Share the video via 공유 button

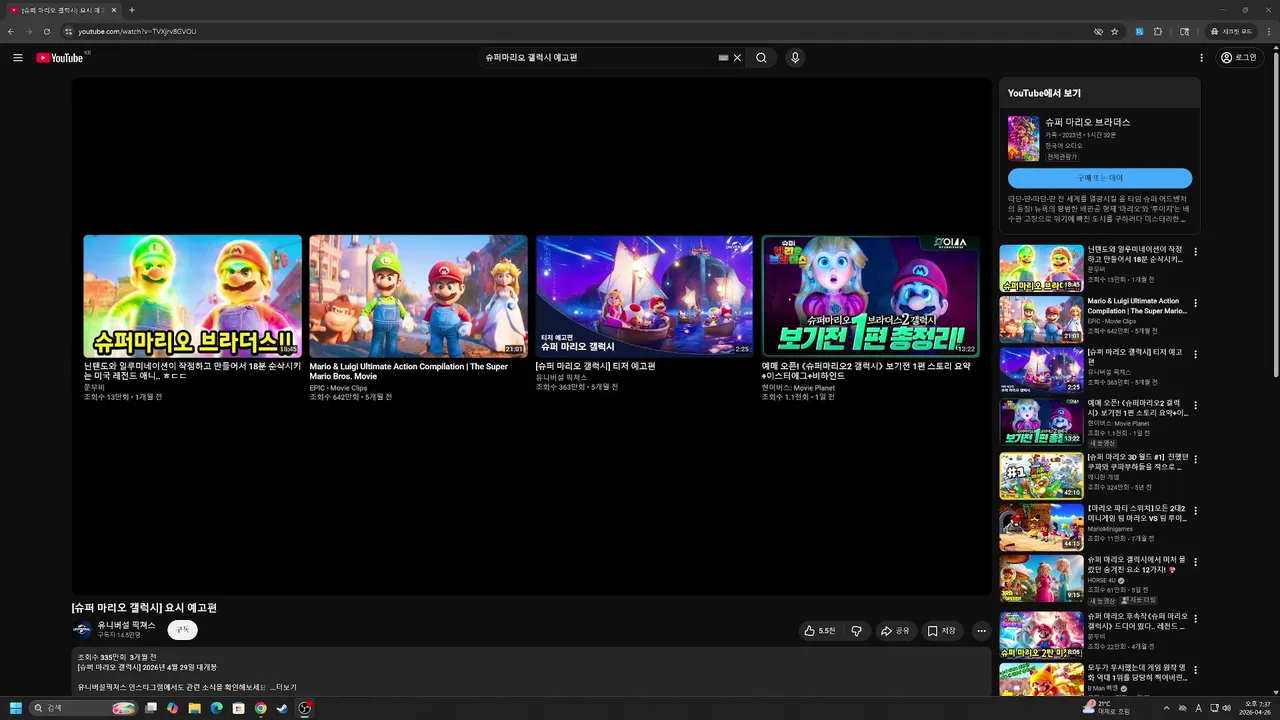point(895,631)
